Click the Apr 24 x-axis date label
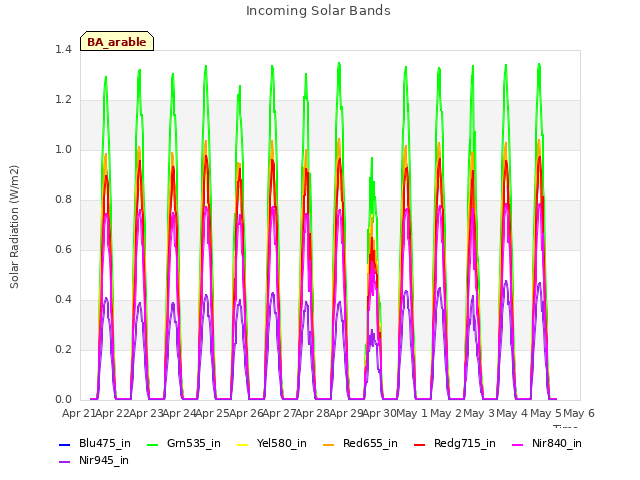 (179, 413)
